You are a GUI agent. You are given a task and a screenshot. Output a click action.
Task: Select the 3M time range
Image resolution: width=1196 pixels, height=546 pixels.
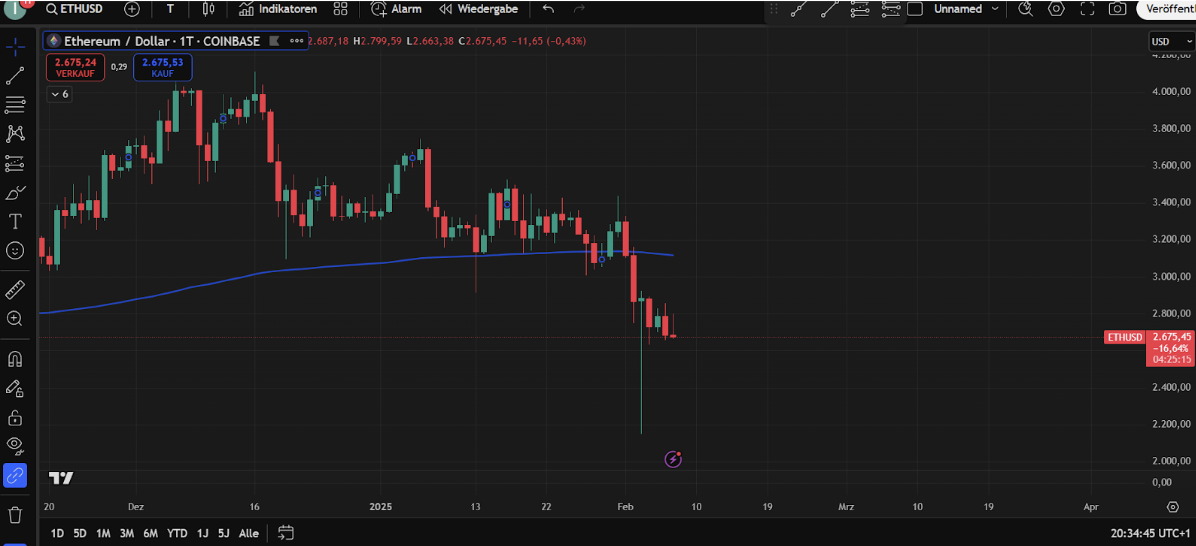[x=127, y=533]
